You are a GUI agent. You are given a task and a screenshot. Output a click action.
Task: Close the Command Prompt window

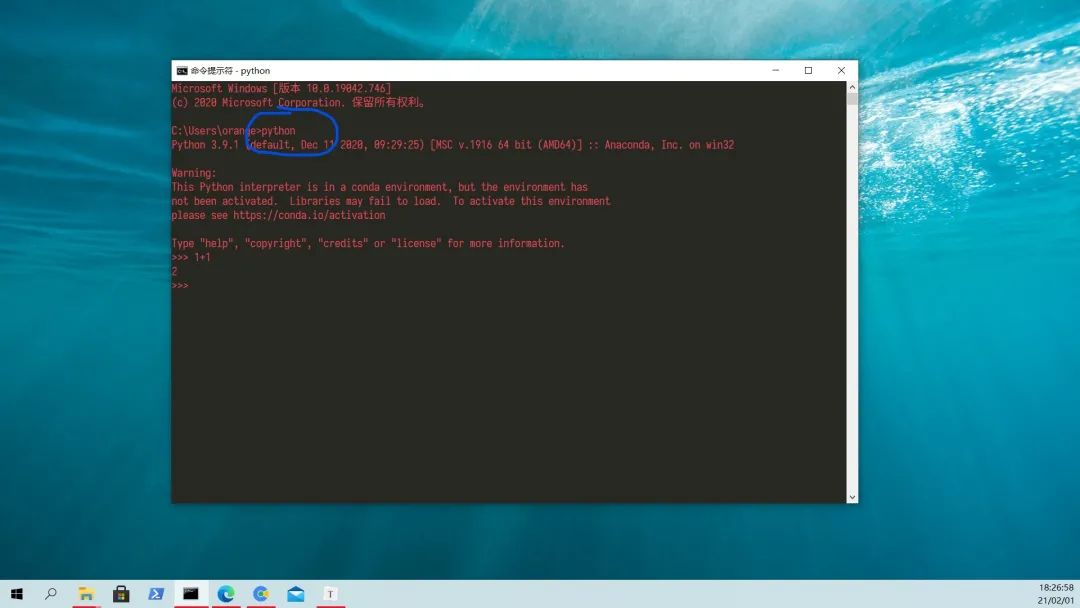tap(841, 70)
